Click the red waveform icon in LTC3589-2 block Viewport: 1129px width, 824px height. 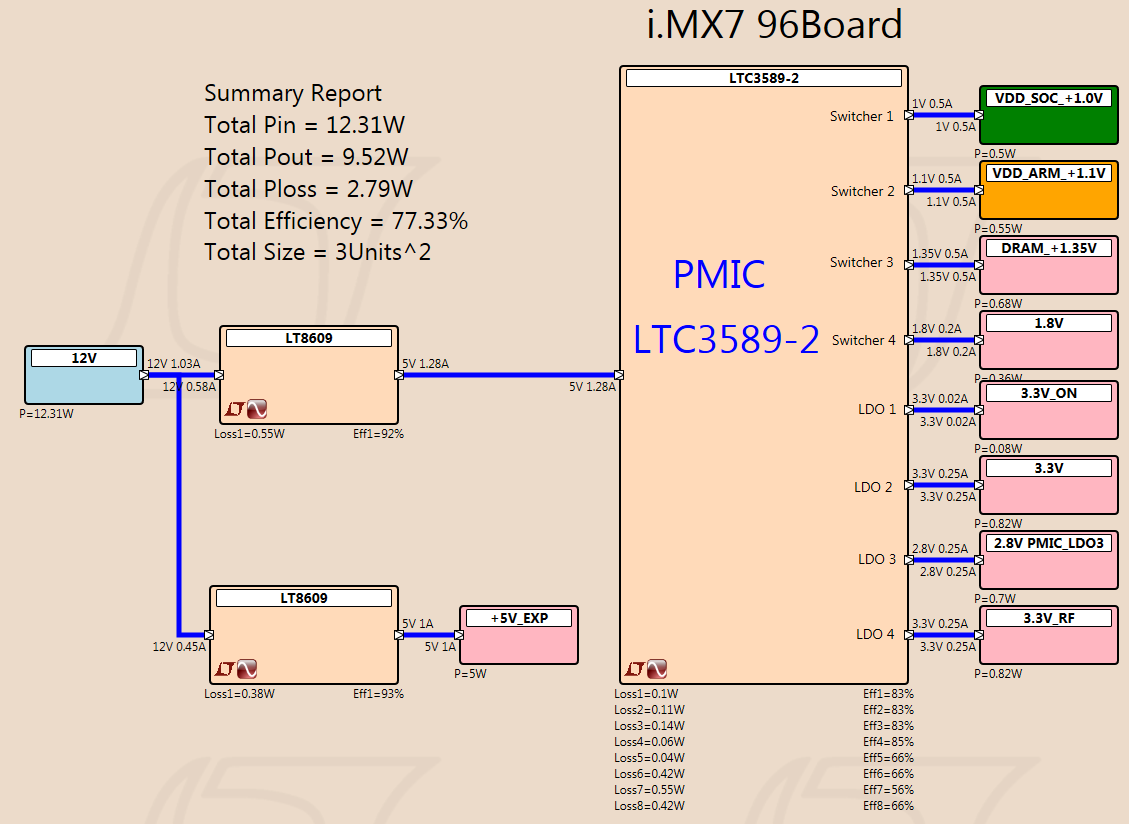pos(657,669)
